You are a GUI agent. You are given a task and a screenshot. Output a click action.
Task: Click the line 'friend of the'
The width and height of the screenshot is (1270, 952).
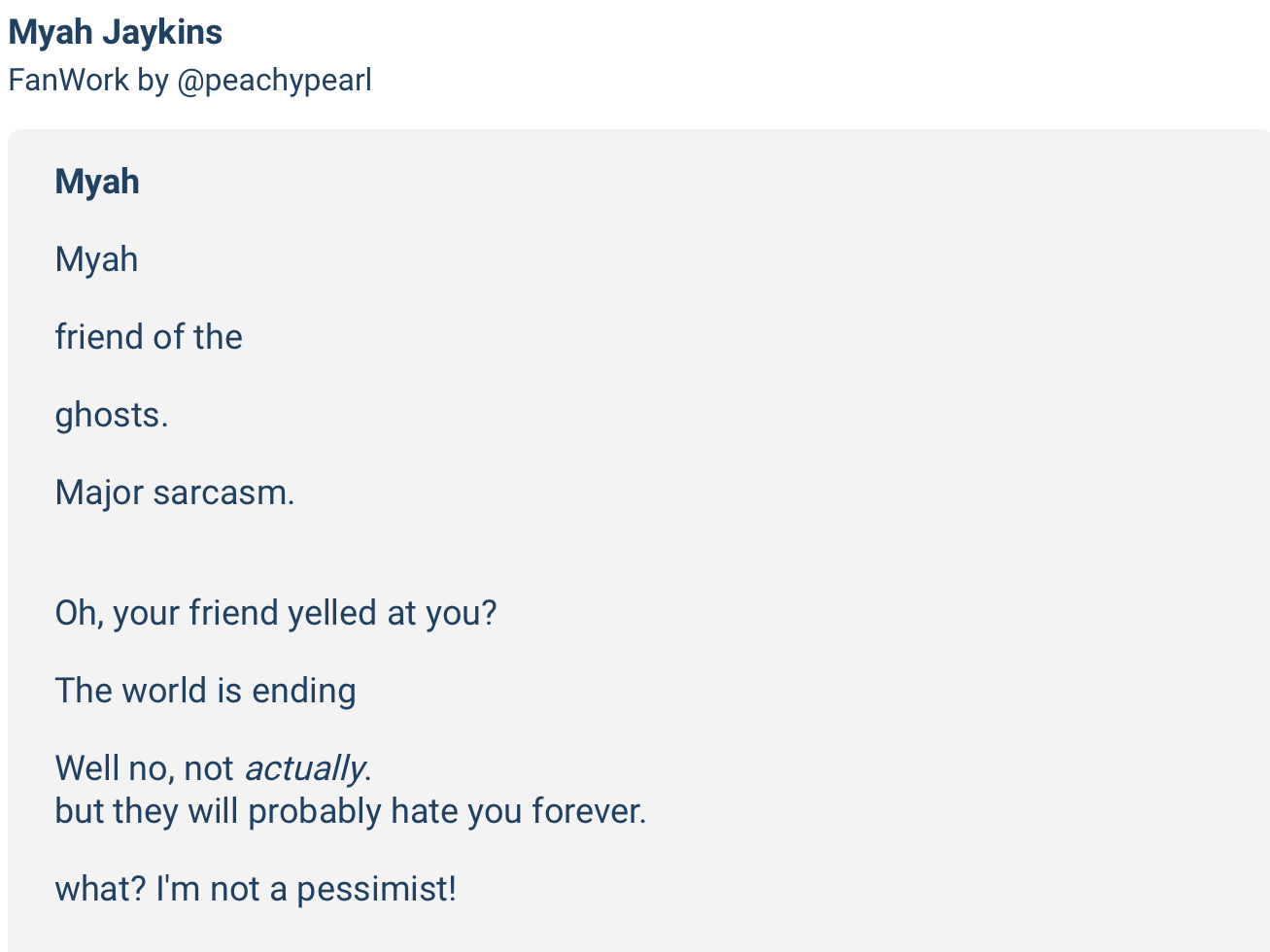(148, 337)
